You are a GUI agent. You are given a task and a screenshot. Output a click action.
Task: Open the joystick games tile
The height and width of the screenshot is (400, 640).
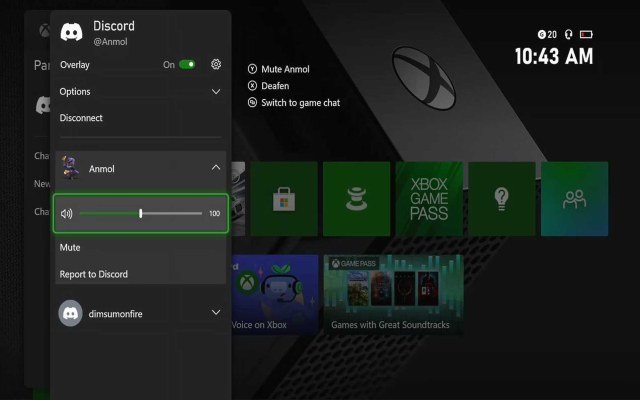click(357, 199)
